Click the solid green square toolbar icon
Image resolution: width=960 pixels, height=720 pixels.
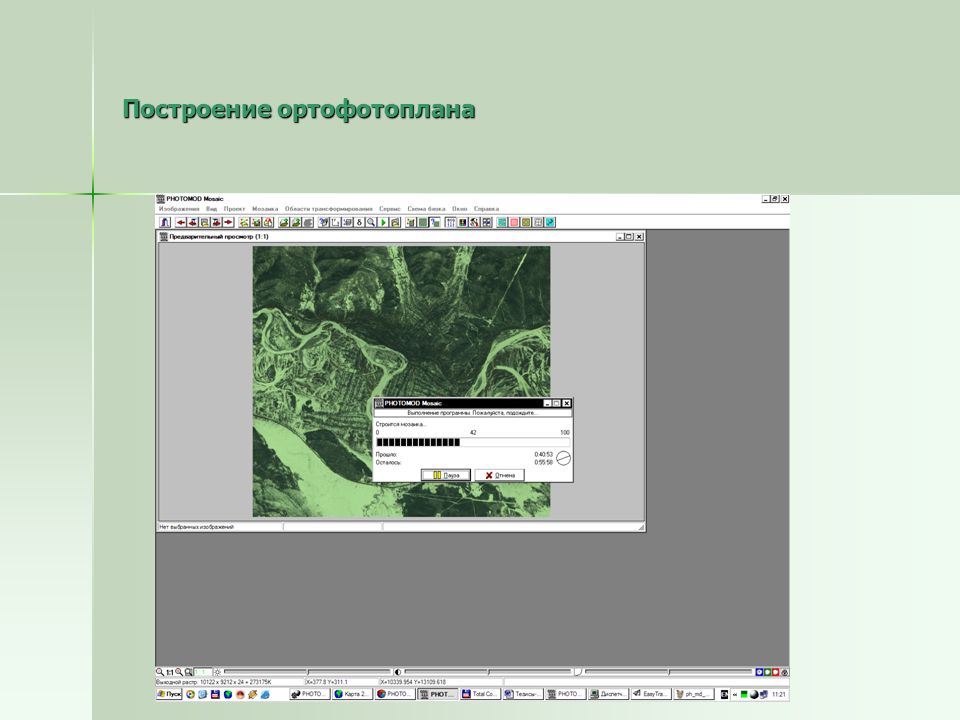[x=422, y=222]
